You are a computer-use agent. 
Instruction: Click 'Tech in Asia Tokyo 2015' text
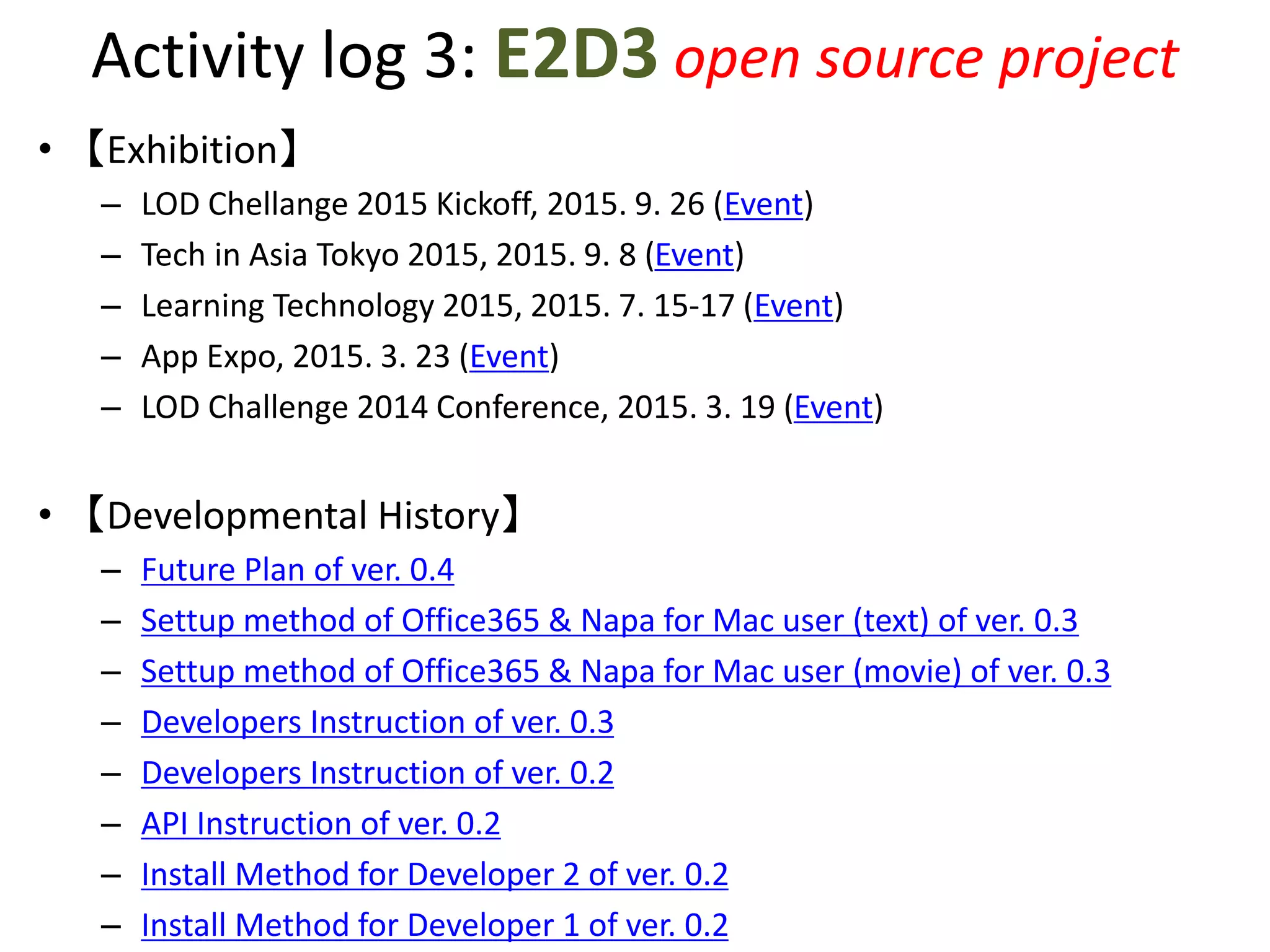tap(314, 255)
